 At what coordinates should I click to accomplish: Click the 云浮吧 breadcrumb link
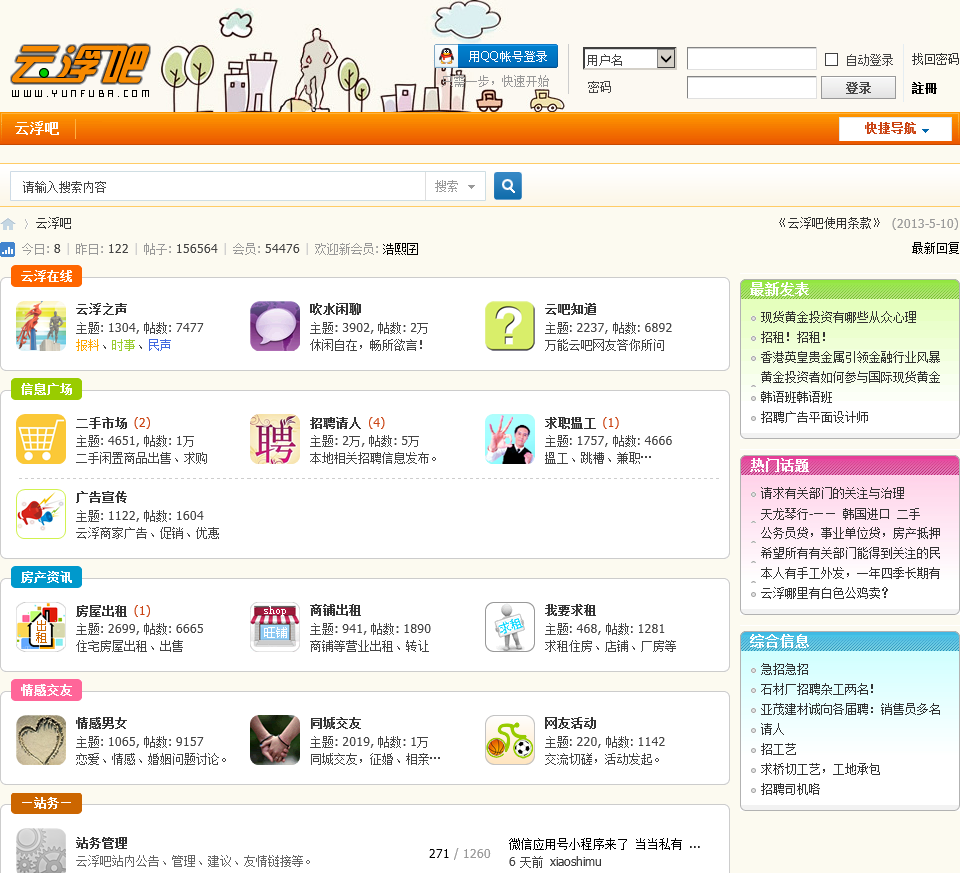(x=53, y=223)
